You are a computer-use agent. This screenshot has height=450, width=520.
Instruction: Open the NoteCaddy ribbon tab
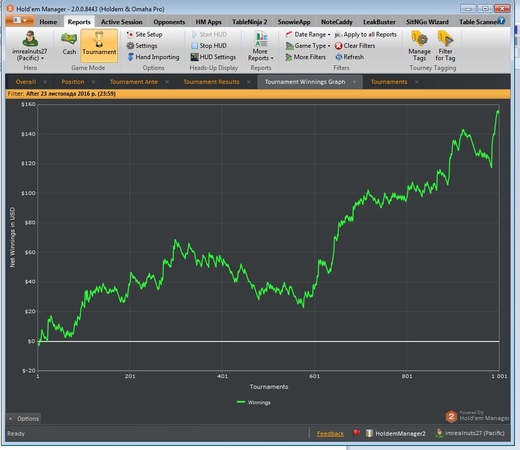coord(336,22)
